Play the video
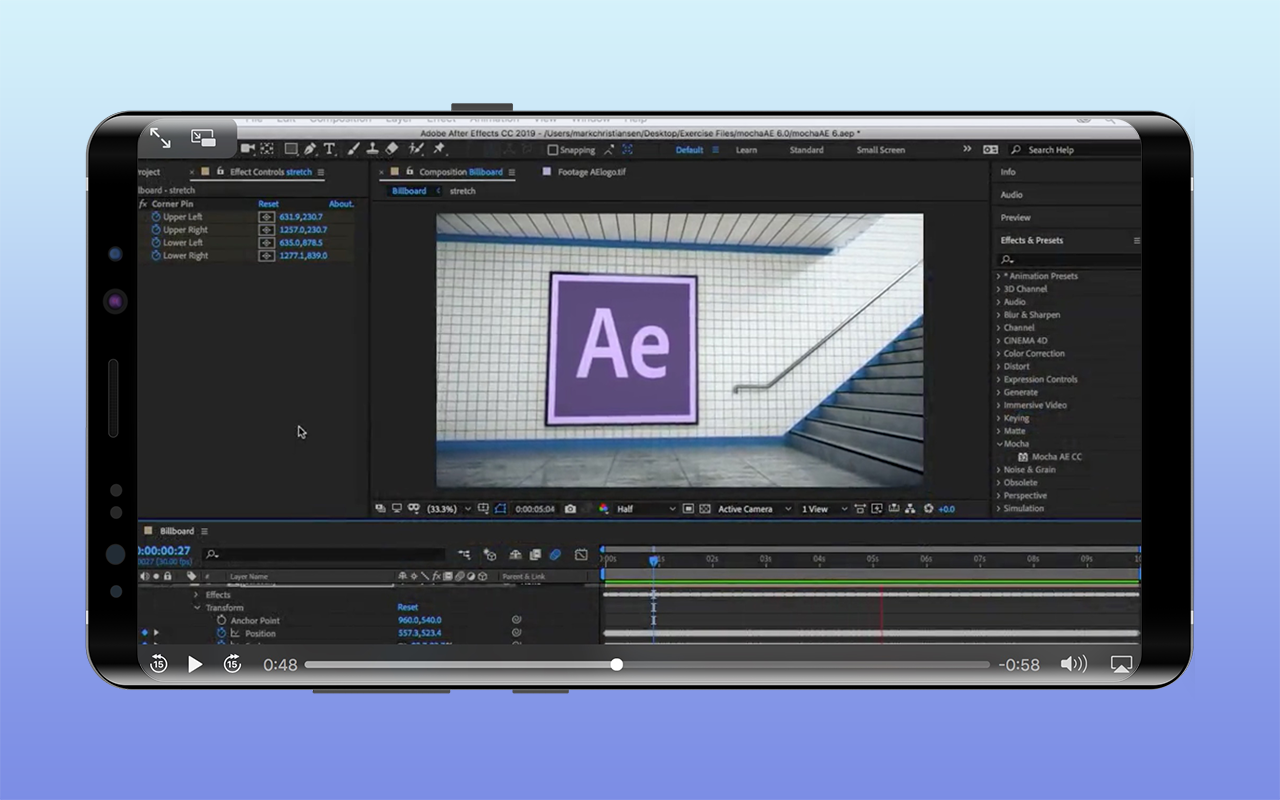The height and width of the screenshot is (800, 1280). (195, 664)
